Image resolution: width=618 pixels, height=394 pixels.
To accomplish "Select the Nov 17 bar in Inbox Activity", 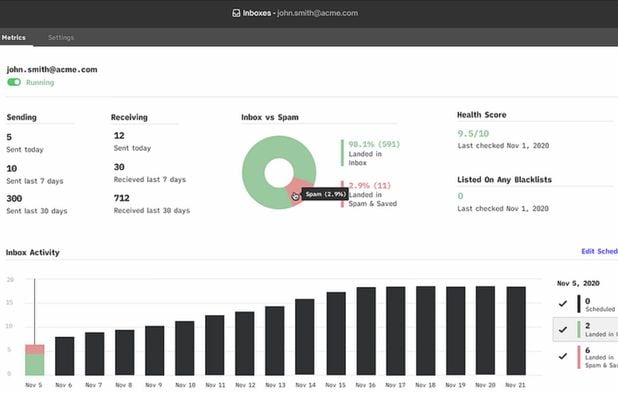I will click(x=396, y=331).
